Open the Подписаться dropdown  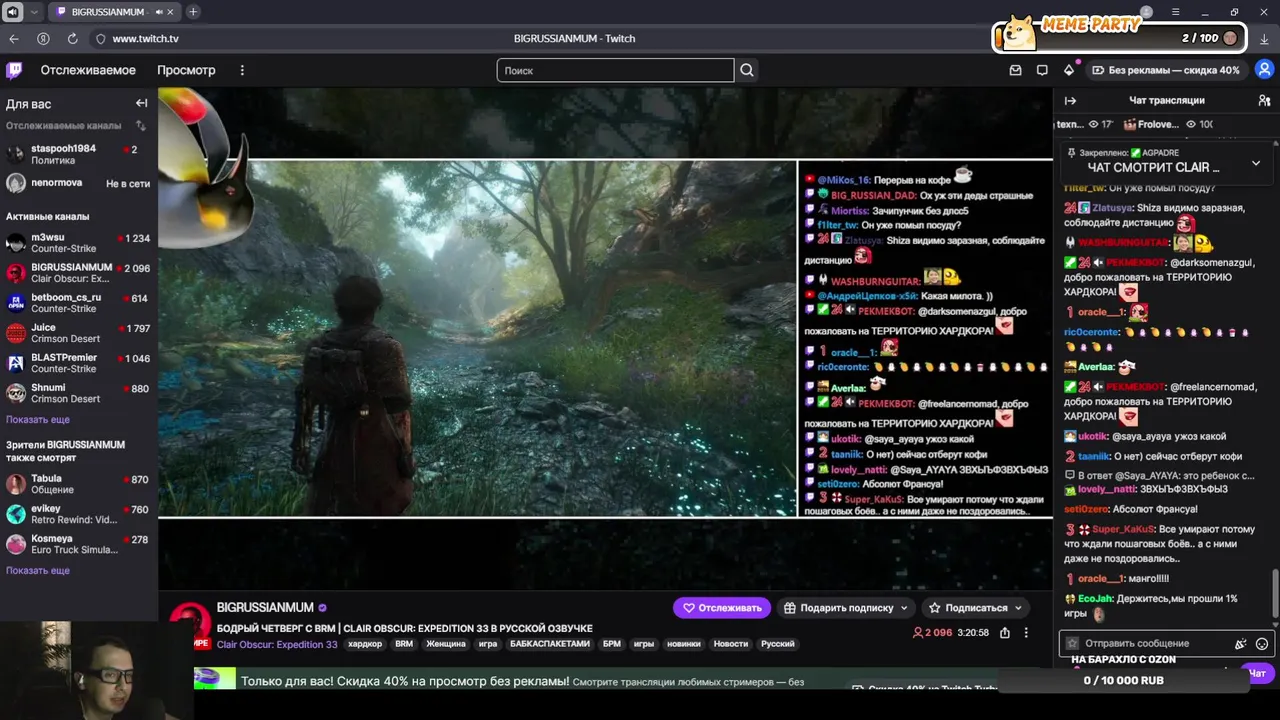pyautogui.click(x=976, y=607)
